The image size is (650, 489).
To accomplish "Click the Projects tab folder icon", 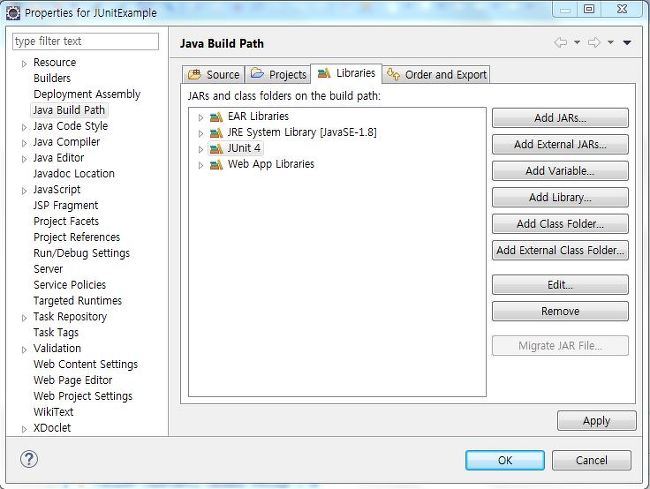I will tap(257, 74).
